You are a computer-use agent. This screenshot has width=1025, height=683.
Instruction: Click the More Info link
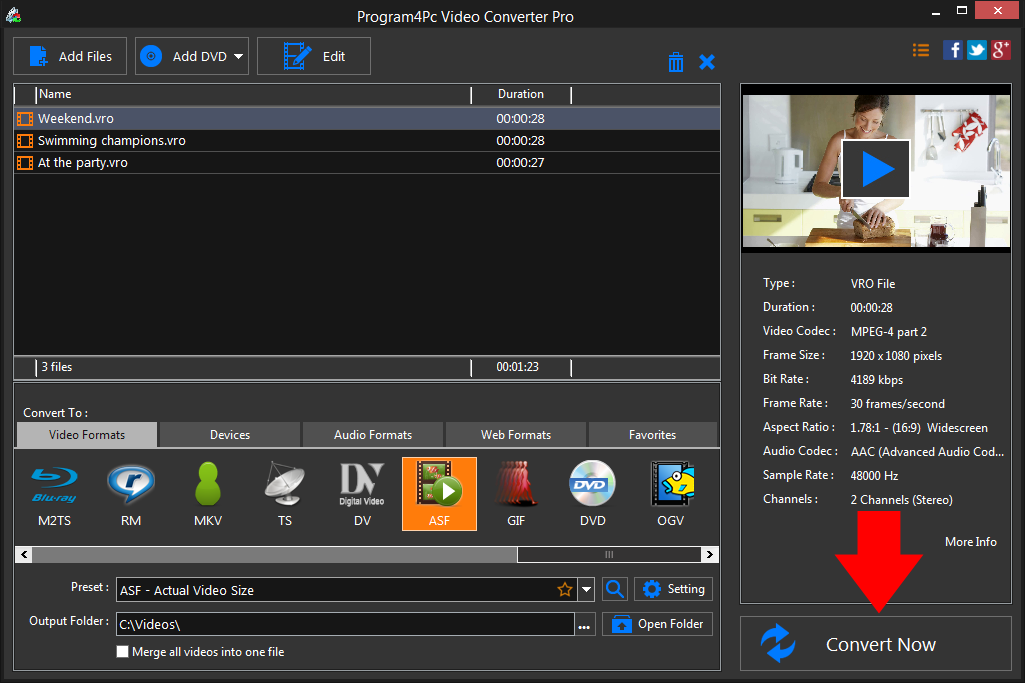click(970, 541)
